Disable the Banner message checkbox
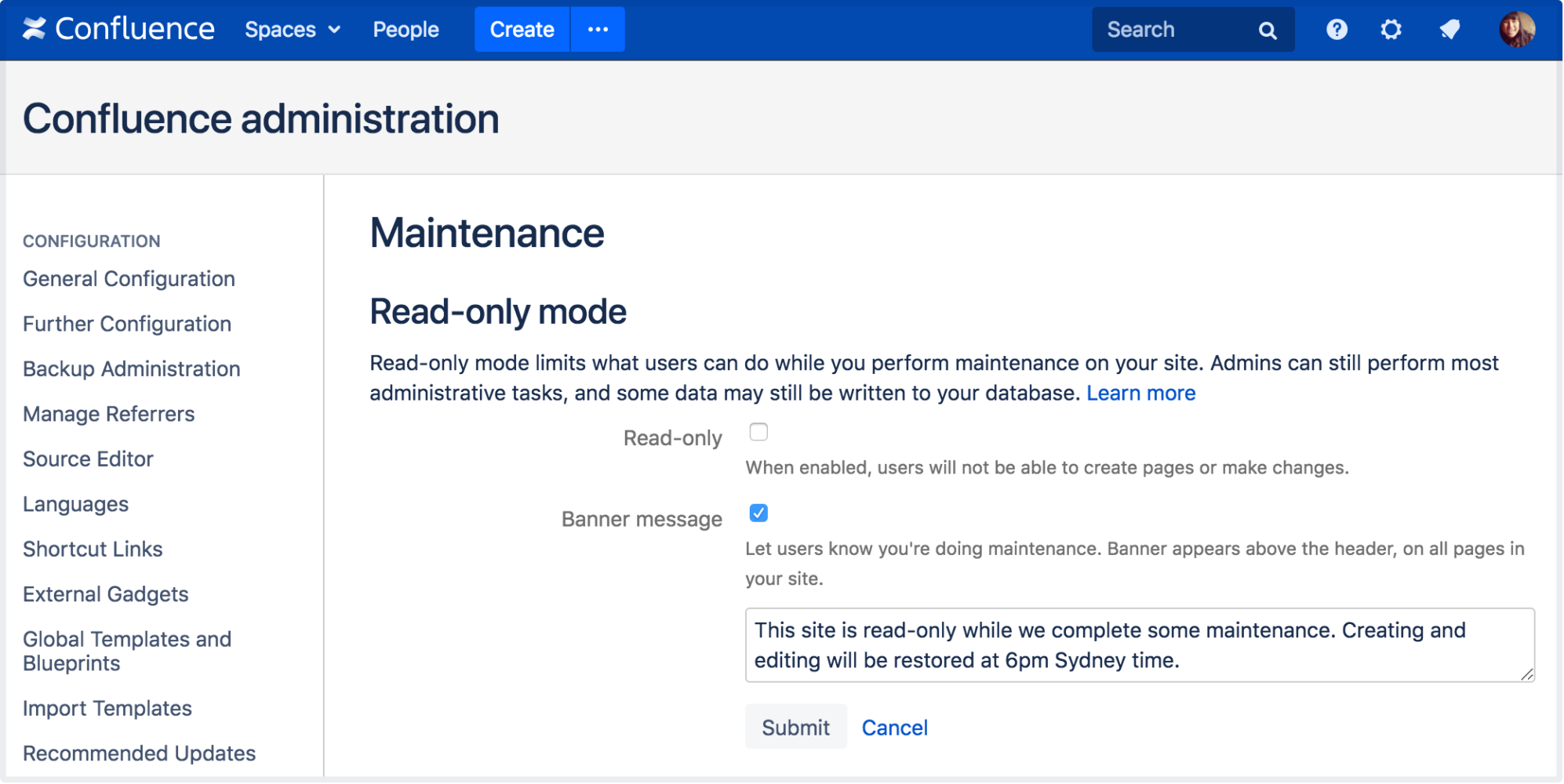Screen dimensions: 1564x784 coord(758,514)
